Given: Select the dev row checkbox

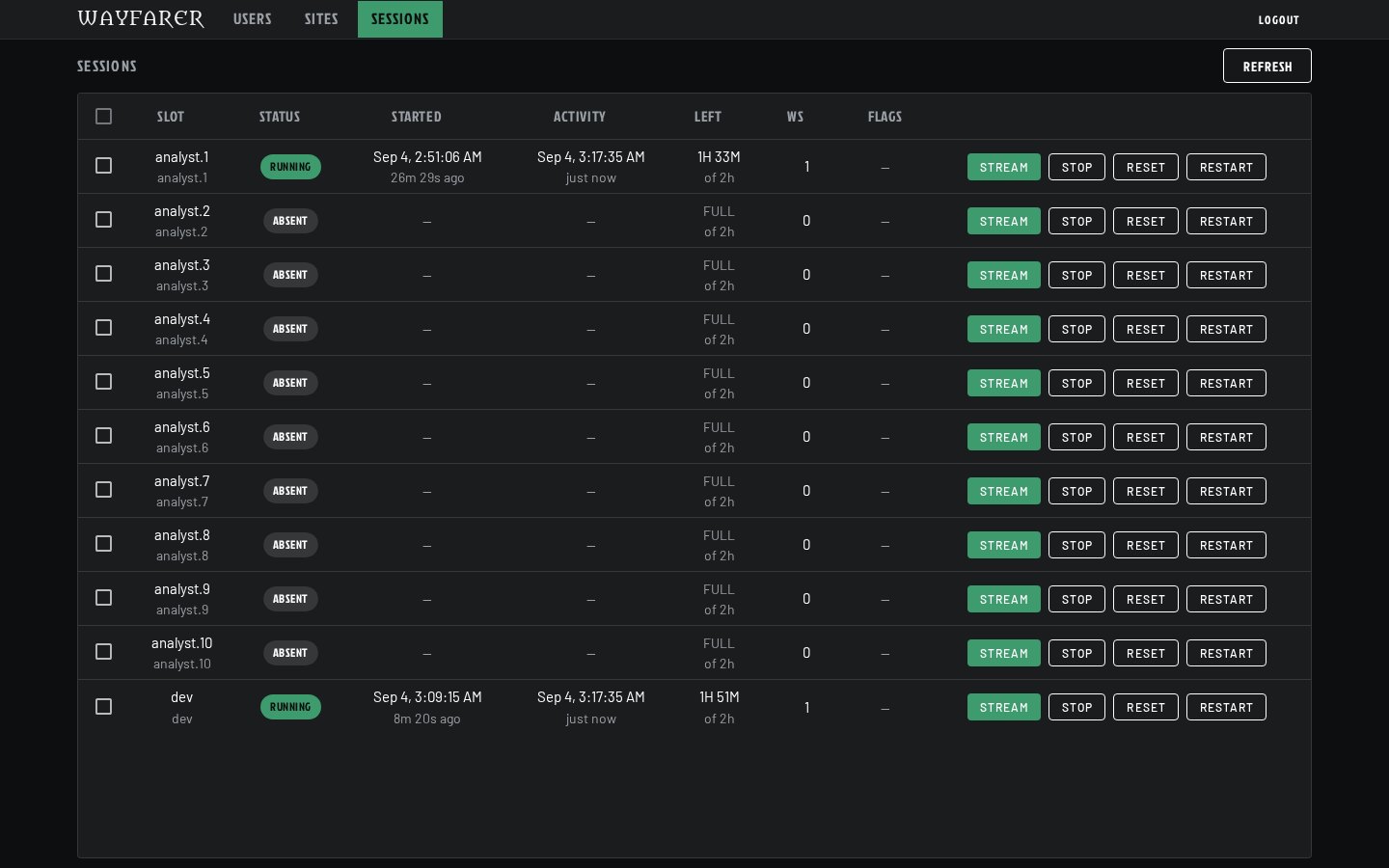Looking at the screenshot, I should point(104,707).
